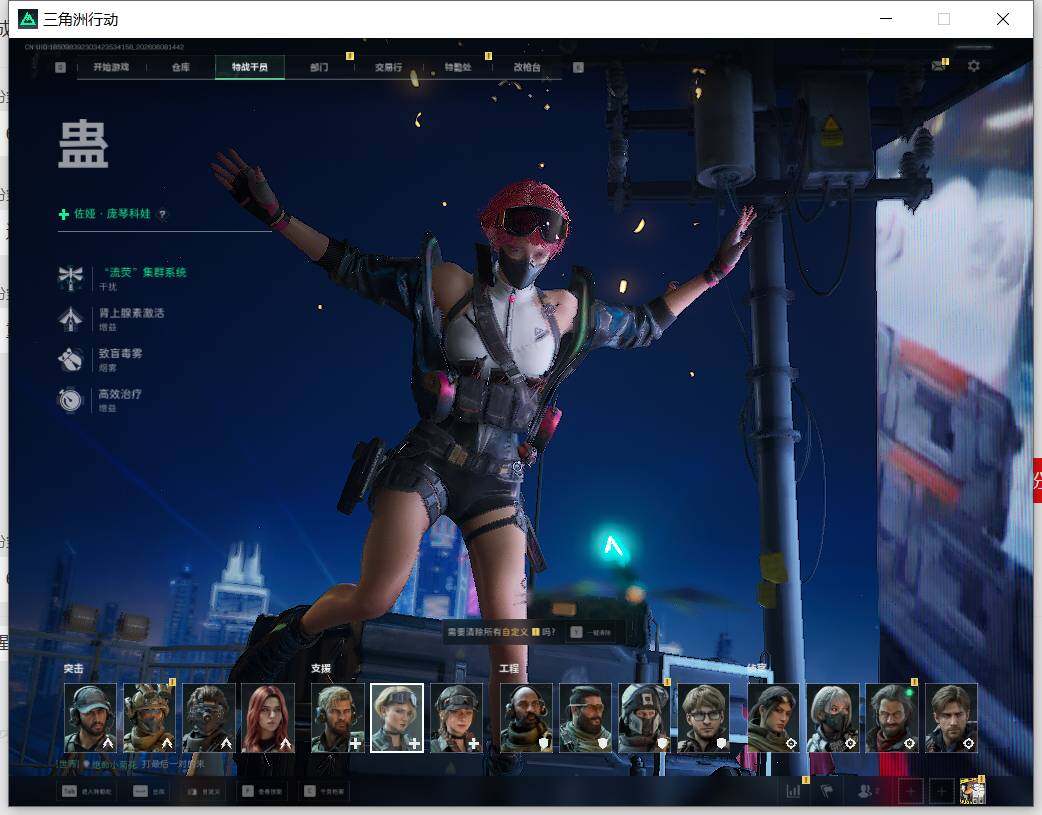The image size is (1042, 815).
Task: Open the player avatar thumbnail
Action: pyautogui.click(x=972, y=791)
